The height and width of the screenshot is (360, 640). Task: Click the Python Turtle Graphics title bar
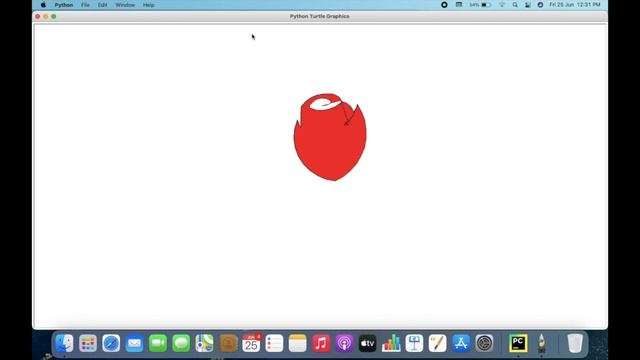point(320,16)
